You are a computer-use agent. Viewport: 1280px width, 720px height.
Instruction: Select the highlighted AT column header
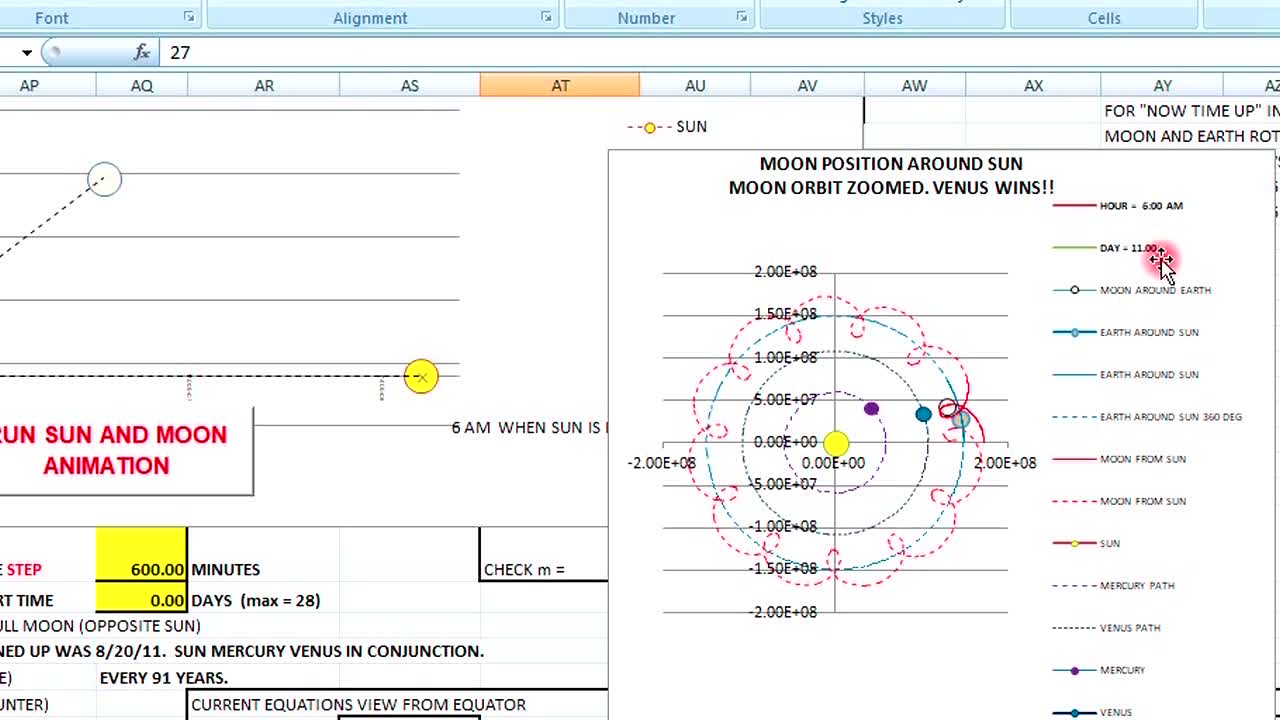[x=560, y=86]
